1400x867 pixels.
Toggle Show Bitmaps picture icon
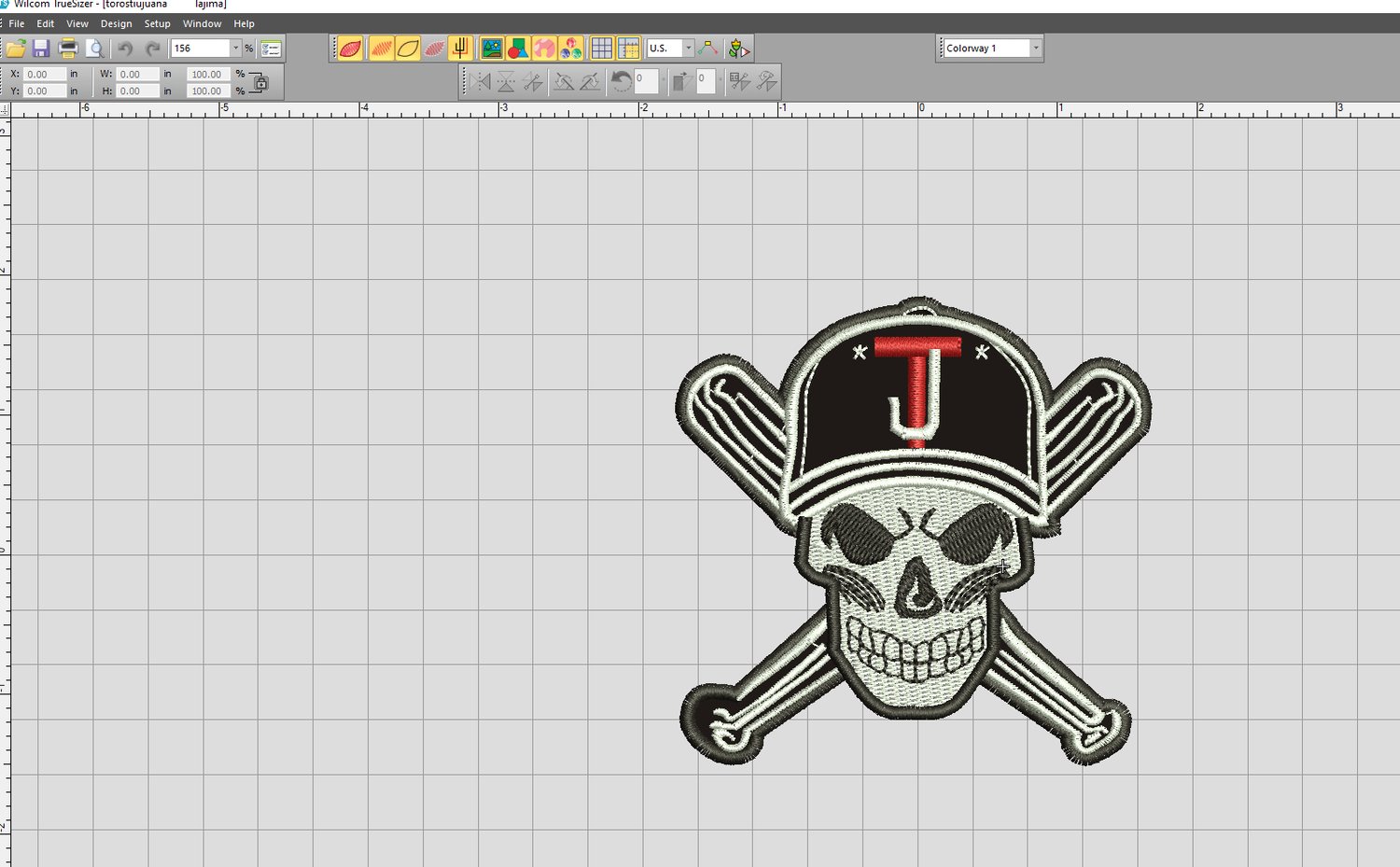coord(492,48)
